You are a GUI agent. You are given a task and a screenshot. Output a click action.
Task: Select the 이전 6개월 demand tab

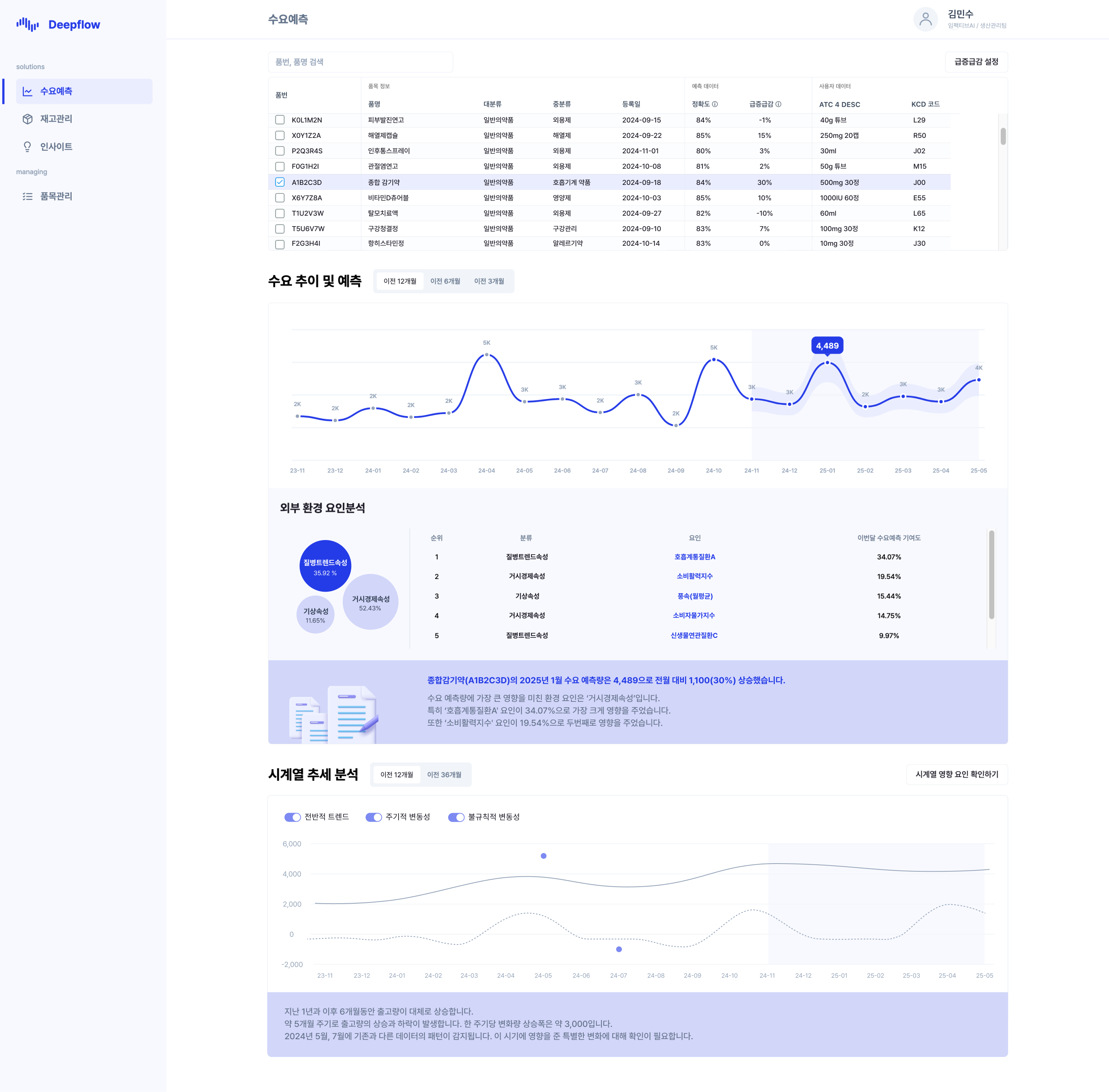tap(445, 282)
